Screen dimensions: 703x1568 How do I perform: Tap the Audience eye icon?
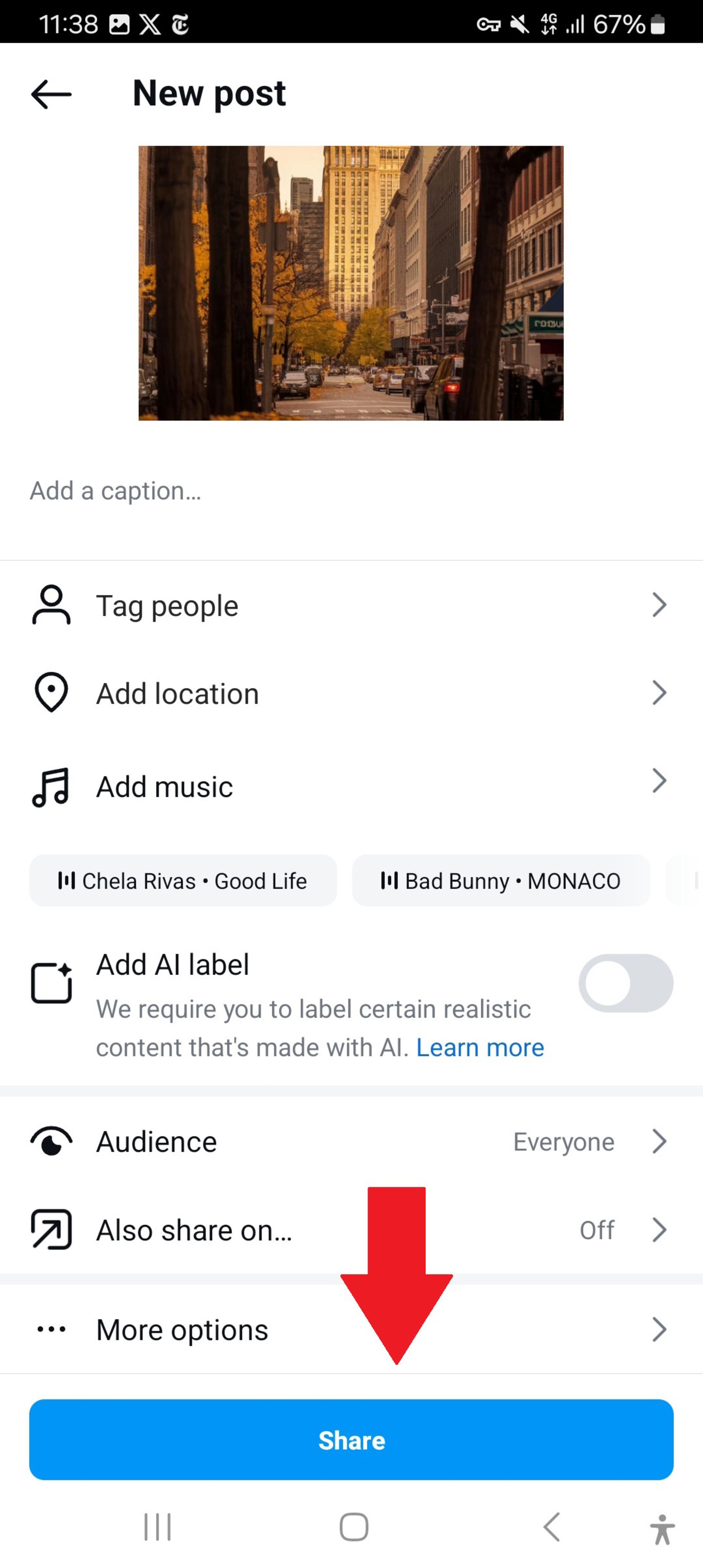coord(51,1141)
